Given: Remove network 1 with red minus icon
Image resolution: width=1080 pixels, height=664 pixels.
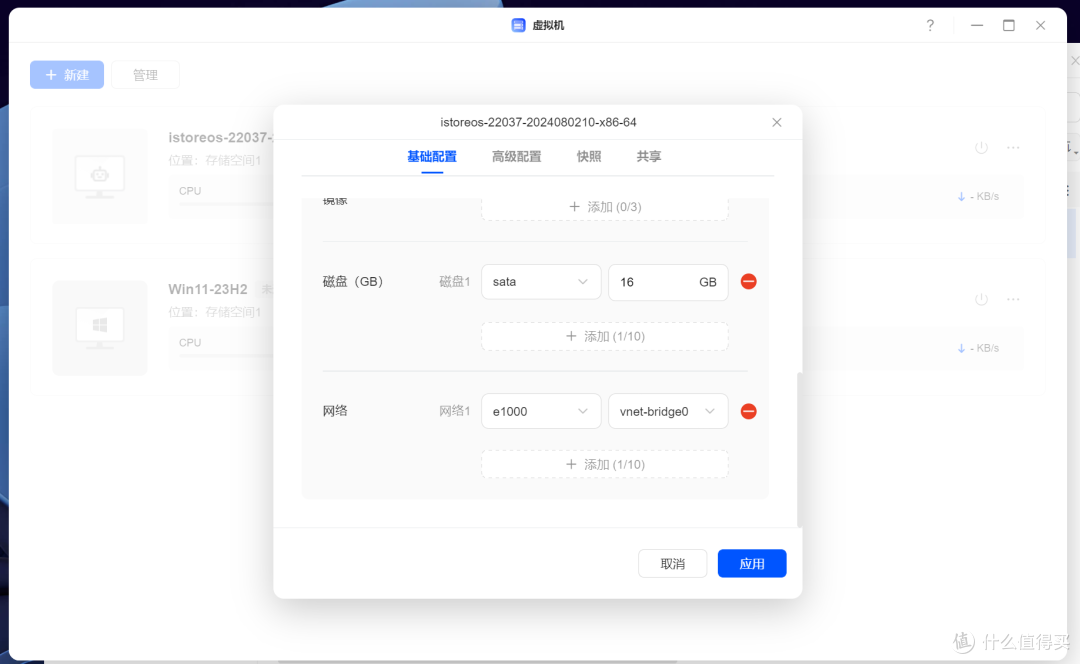Looking at the screenshot, I should 748,411.
